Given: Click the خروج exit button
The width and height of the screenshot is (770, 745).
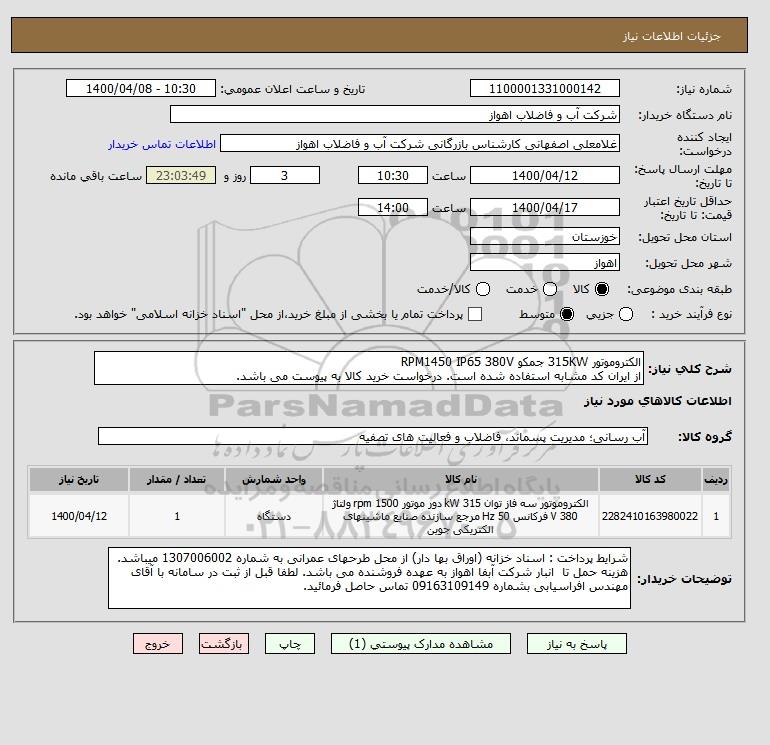Looking at the screenshot, I should click(x=158, y=643).
